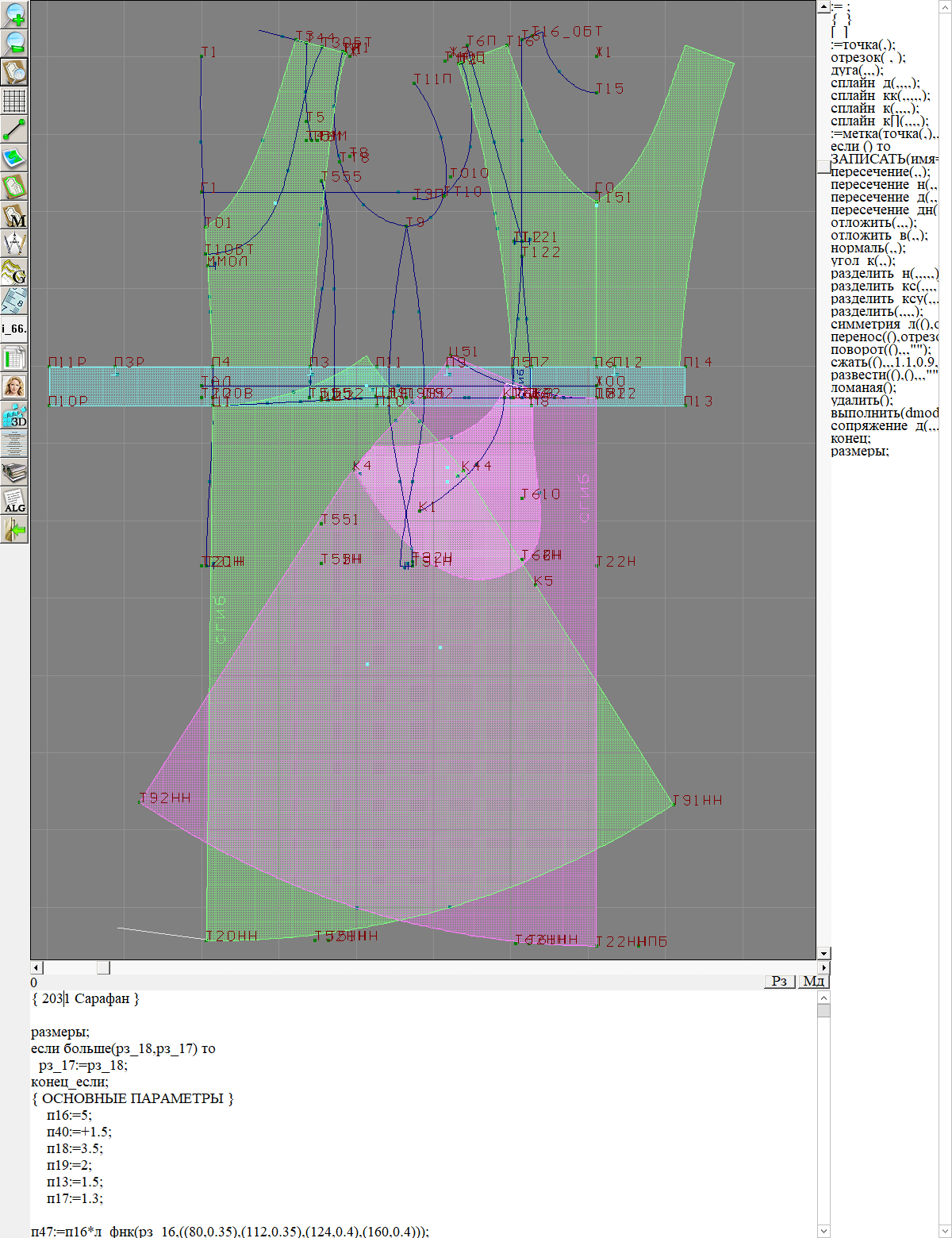Screen dimensions: 952x1238
Task: Click the pattern with M icon
Action: tap(14, 215)
